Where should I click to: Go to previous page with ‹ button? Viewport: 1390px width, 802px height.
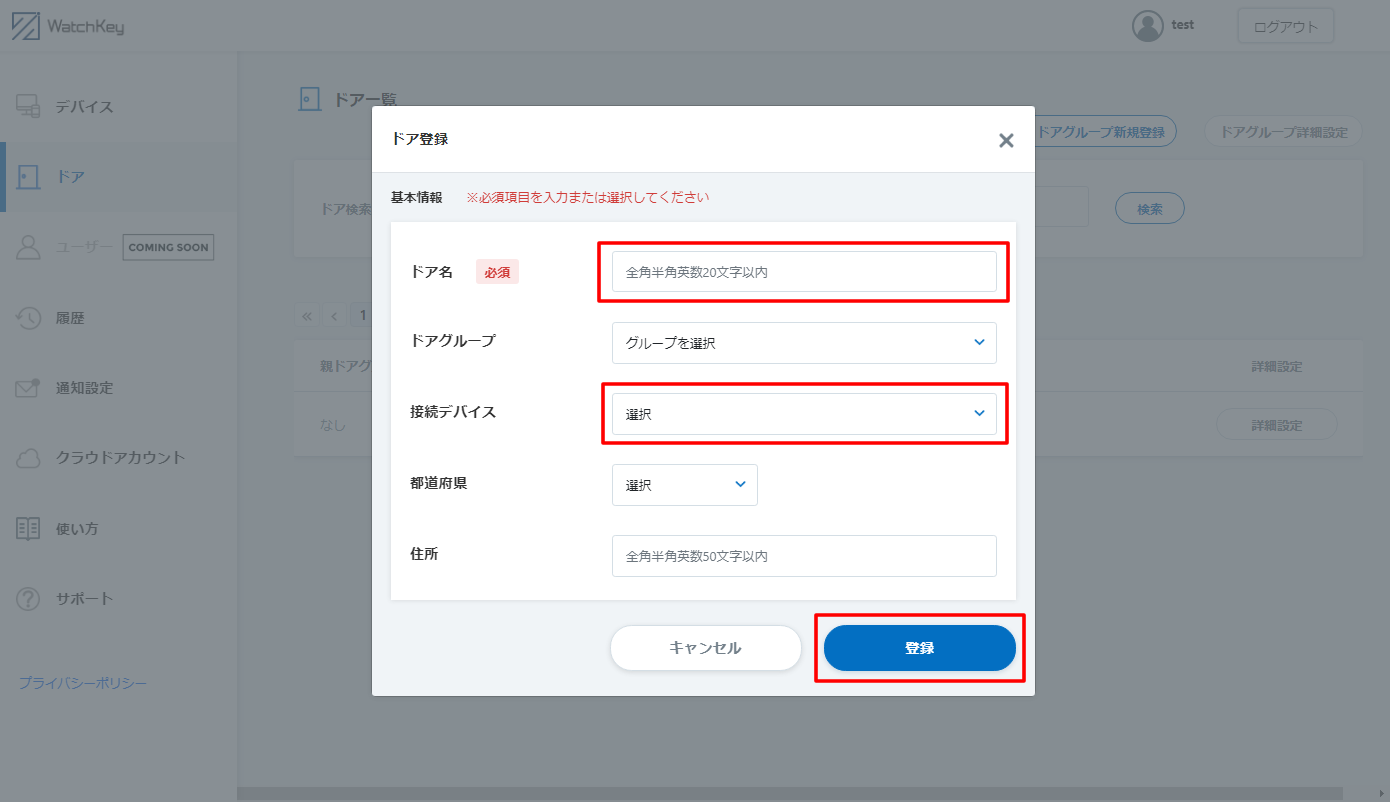(x=333, y=316)
